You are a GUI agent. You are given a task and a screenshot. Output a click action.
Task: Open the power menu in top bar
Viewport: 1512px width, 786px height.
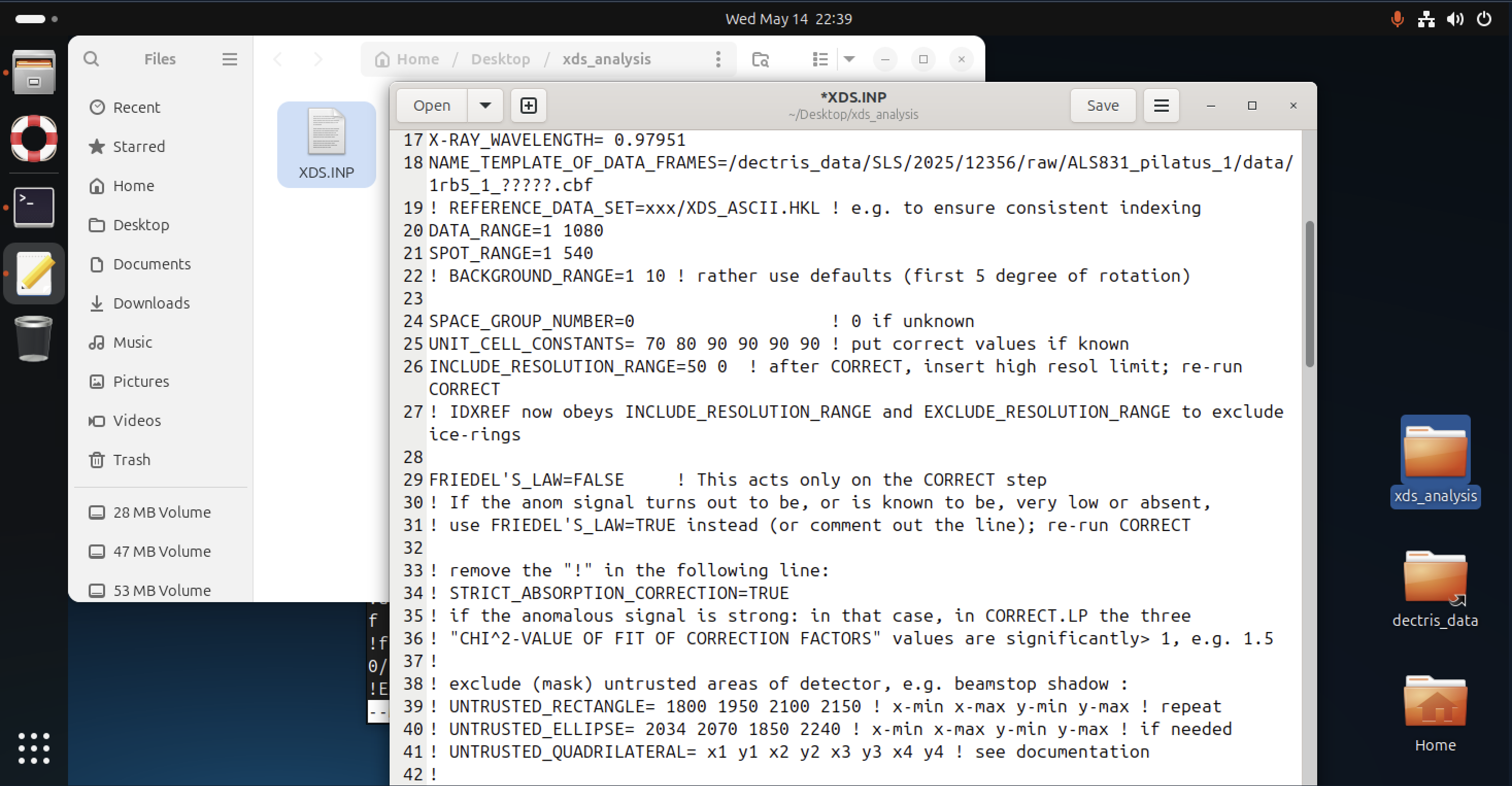1484,19
